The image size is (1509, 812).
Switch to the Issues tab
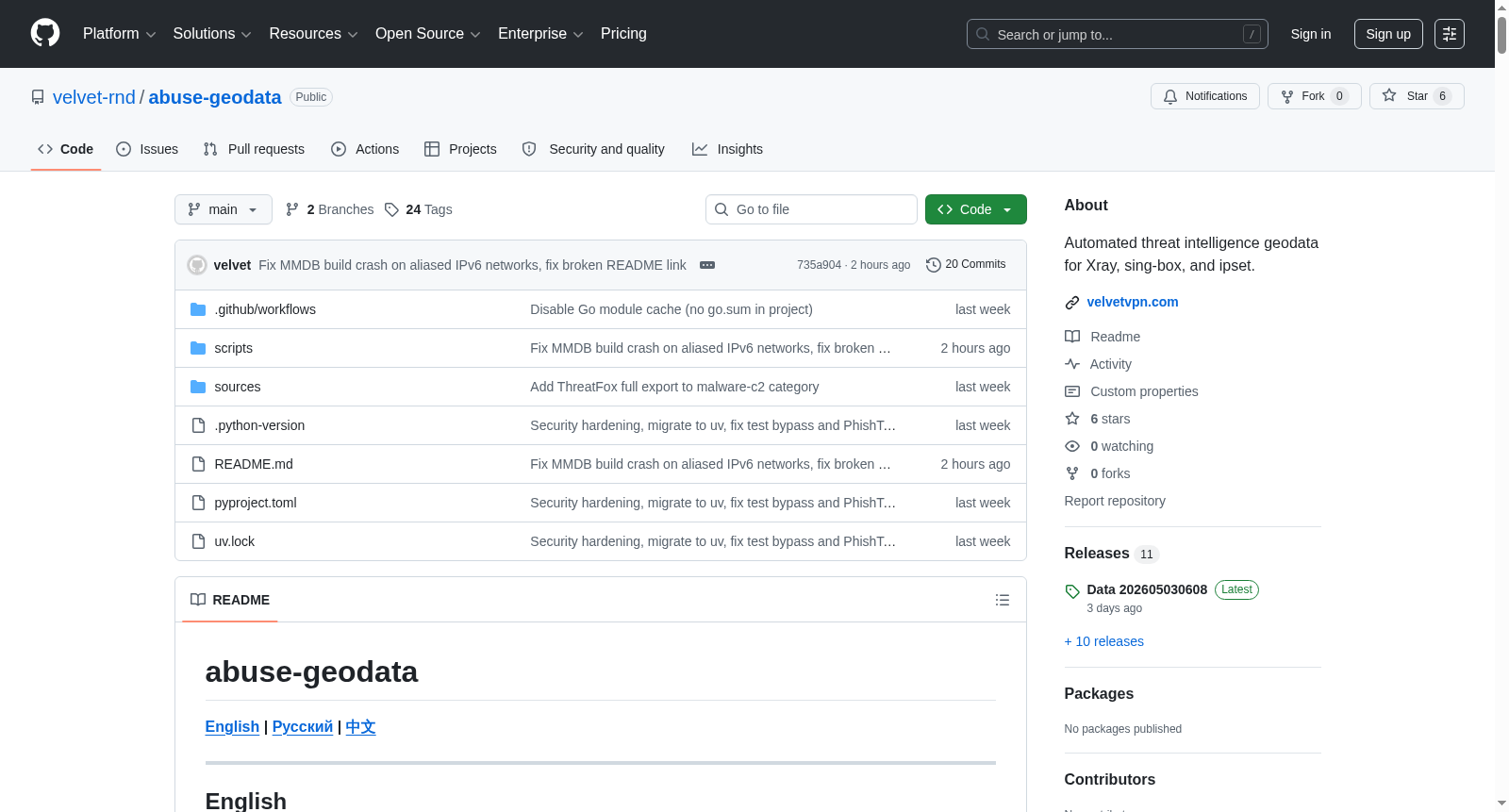click(x=147, y=149)
